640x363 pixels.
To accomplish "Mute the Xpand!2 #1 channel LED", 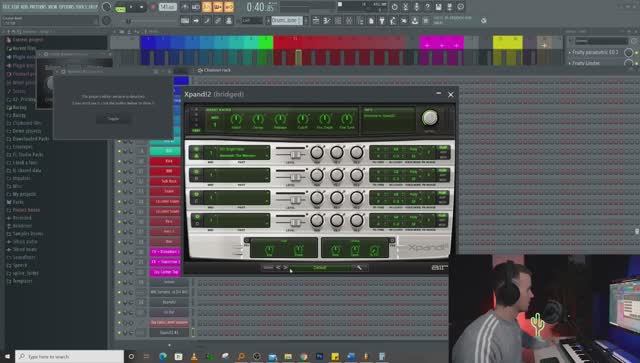I will pos(119,332).
